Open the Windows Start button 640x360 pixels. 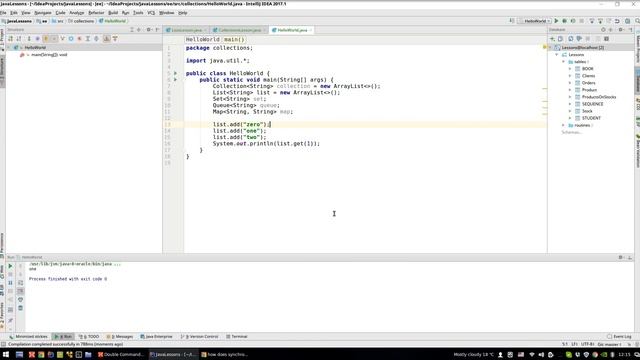[6, 354]
